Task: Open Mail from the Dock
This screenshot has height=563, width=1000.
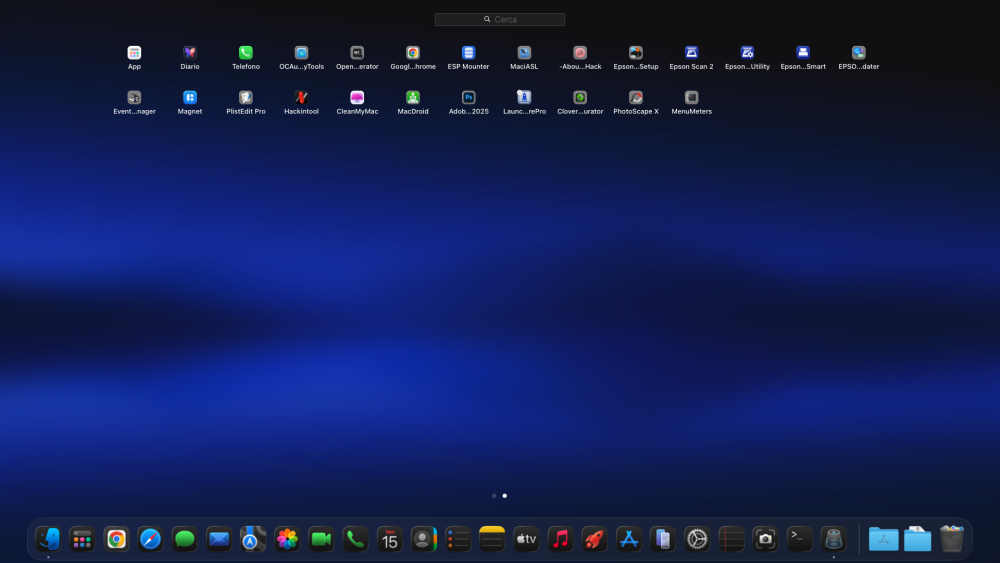Action: click(x=219, y=539)
